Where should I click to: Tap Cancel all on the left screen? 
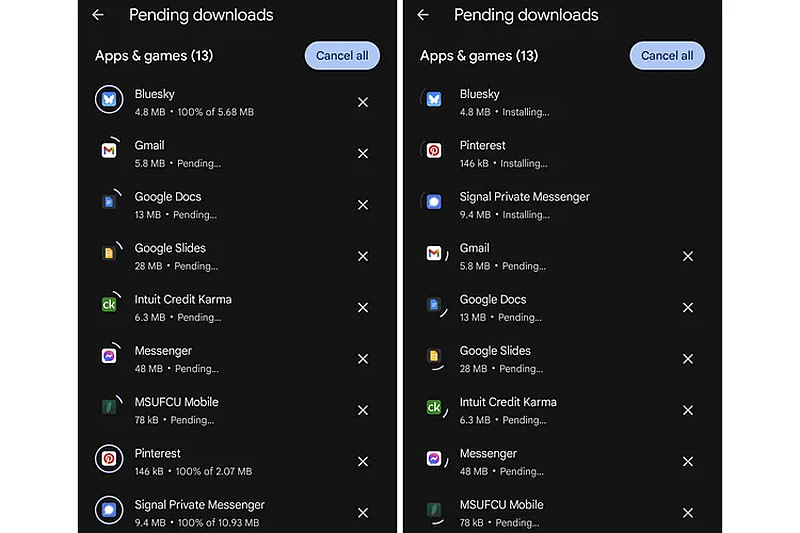coord(342,56)
